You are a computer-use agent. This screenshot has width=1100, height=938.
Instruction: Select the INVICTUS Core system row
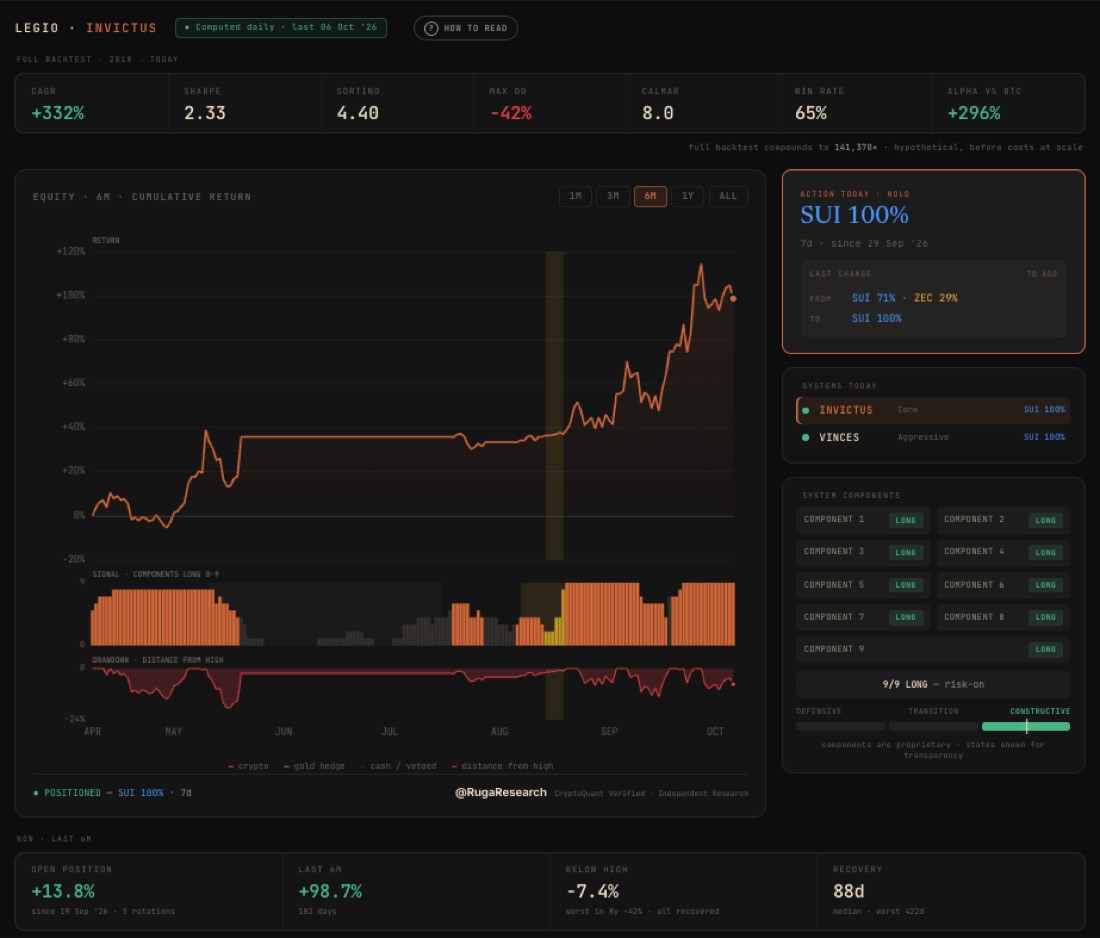tap(933, 410)
